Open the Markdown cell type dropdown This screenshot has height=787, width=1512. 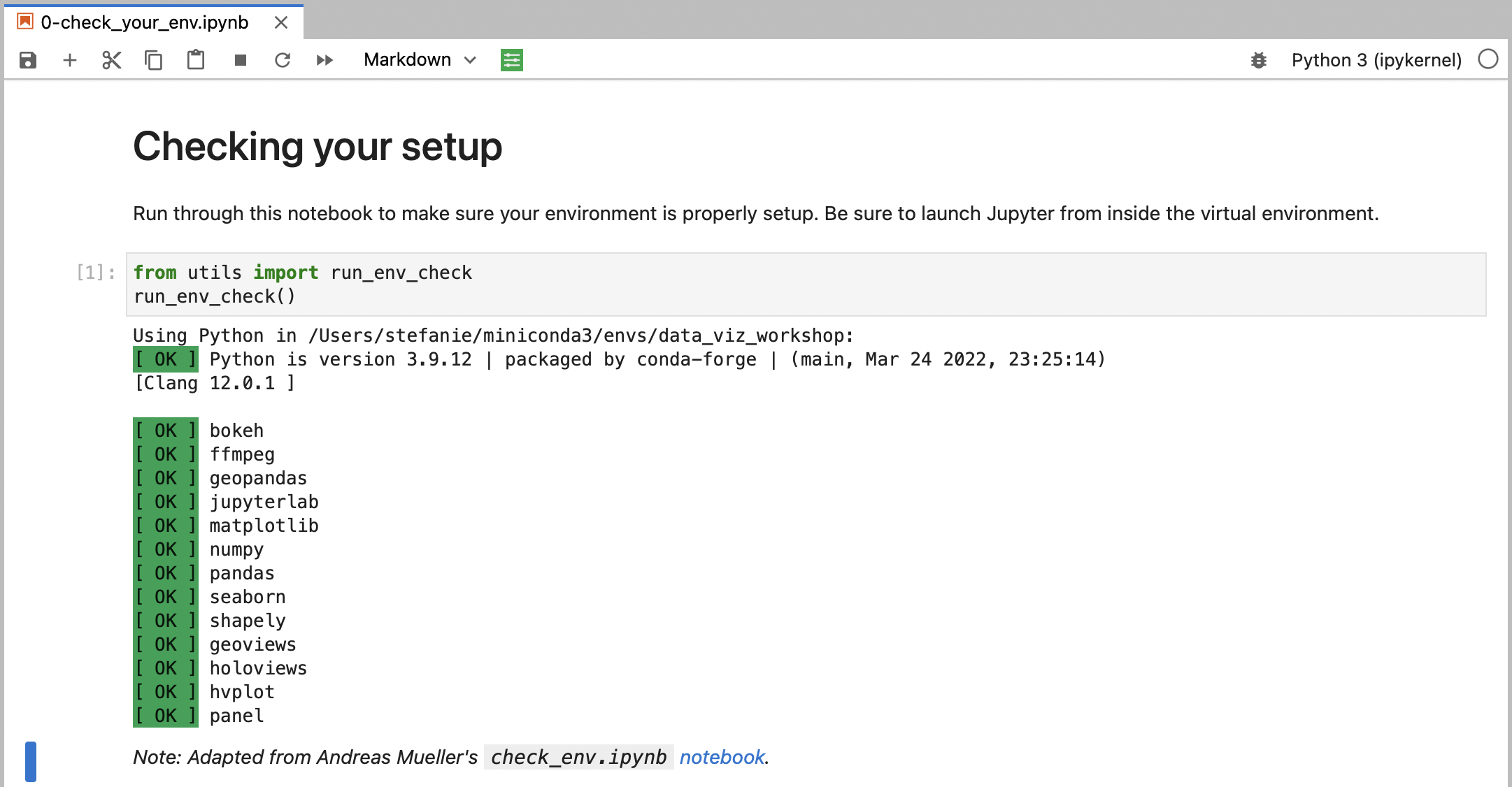click(x=408, y=60)
